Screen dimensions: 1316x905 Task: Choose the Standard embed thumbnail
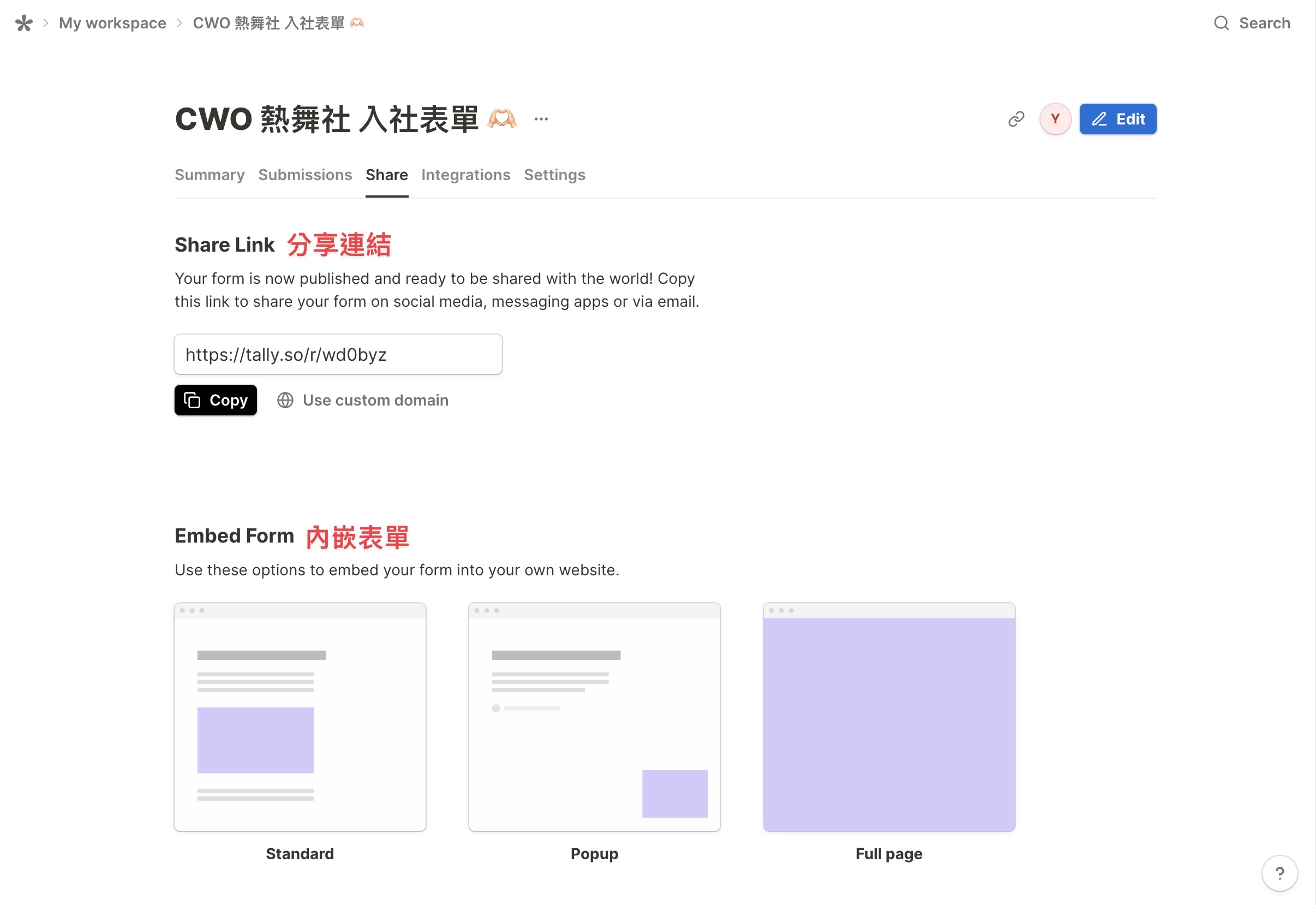[300, 717]
